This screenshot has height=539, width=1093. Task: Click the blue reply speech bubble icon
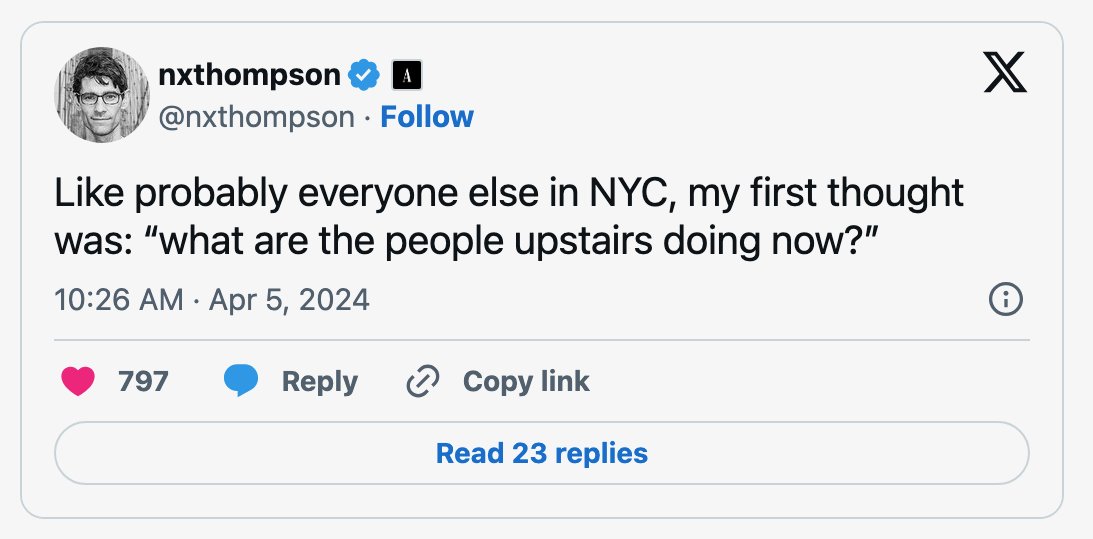[240, 381]
